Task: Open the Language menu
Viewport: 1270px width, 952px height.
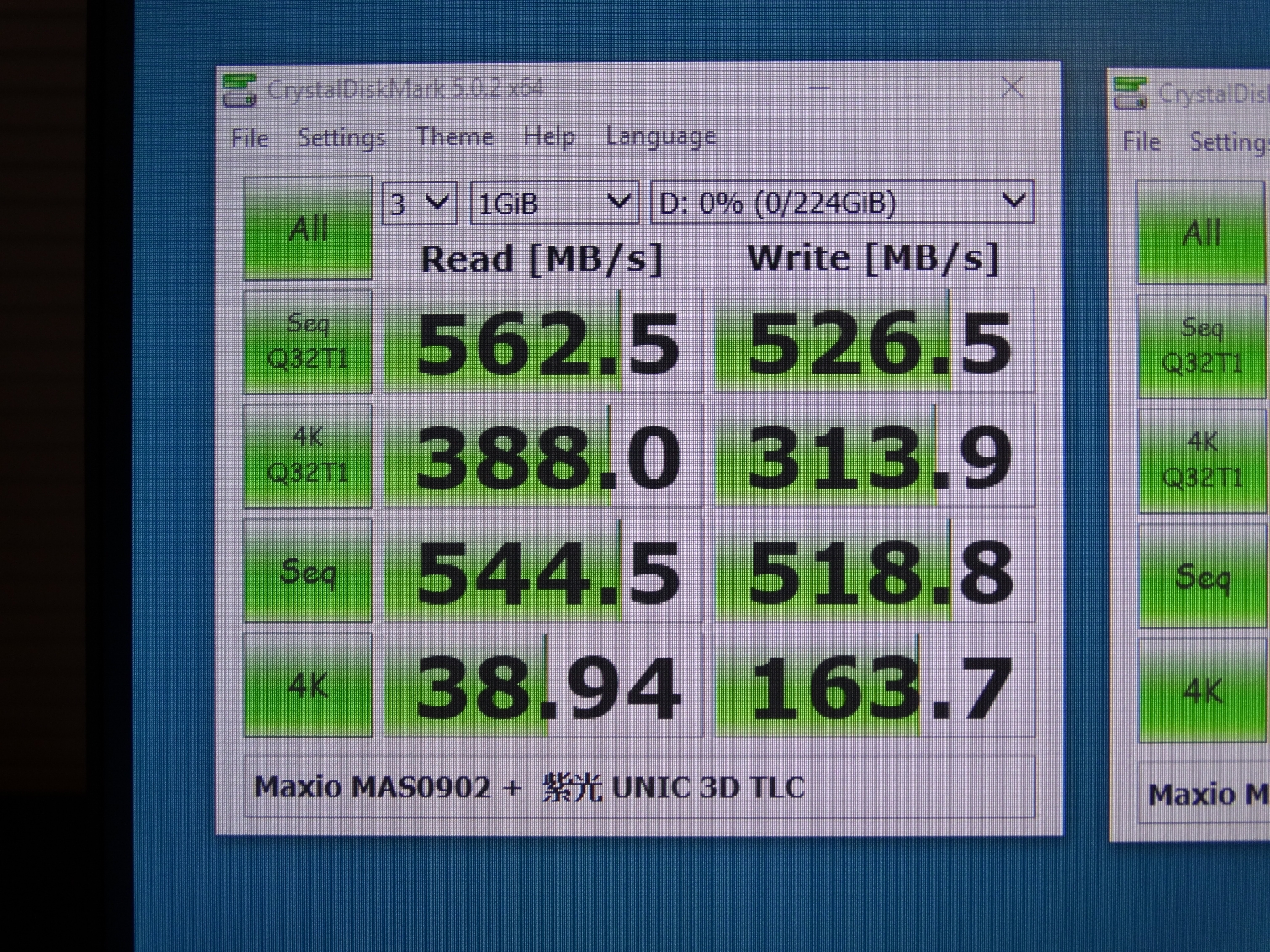Action: pos(661,136)
